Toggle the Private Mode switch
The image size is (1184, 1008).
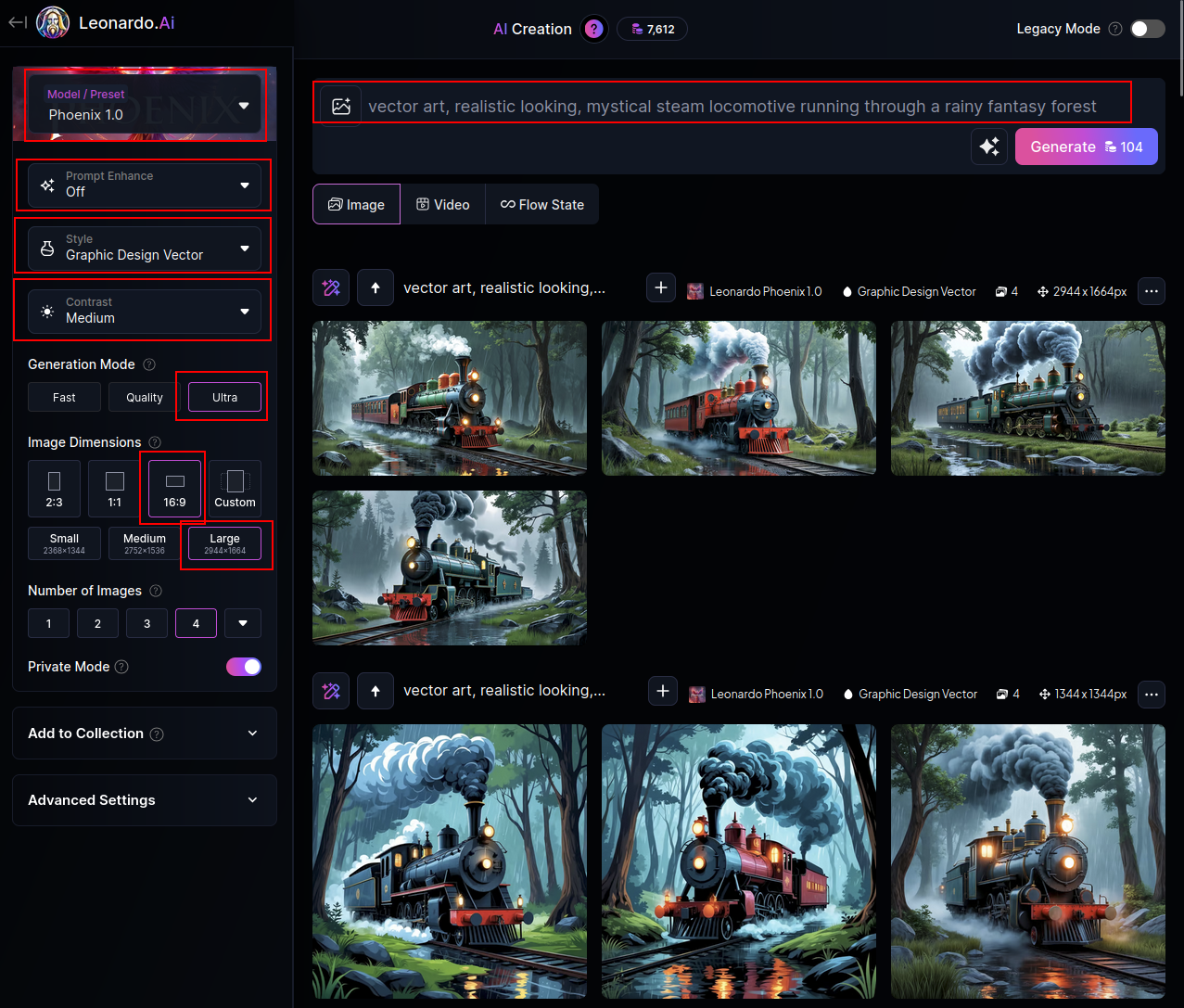coord(244,667)
